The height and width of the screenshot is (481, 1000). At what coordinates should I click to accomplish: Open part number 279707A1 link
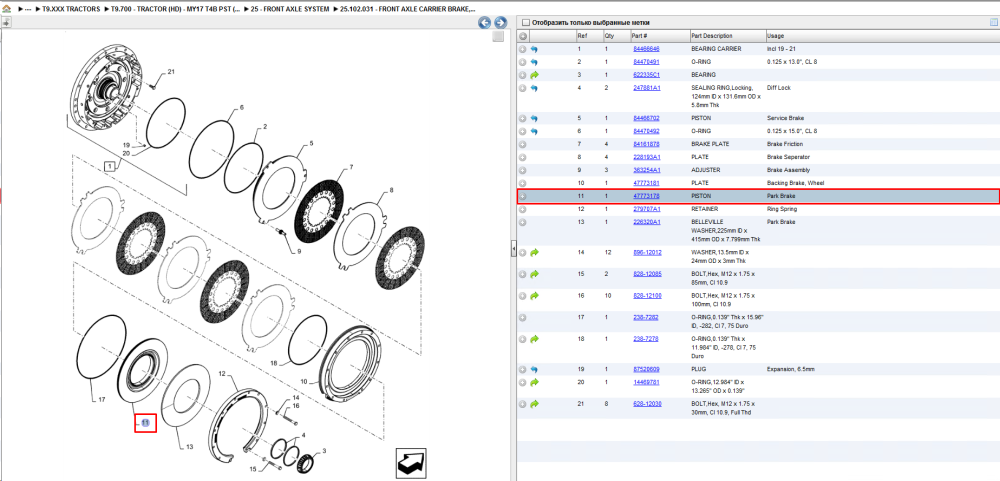(646, 209)
